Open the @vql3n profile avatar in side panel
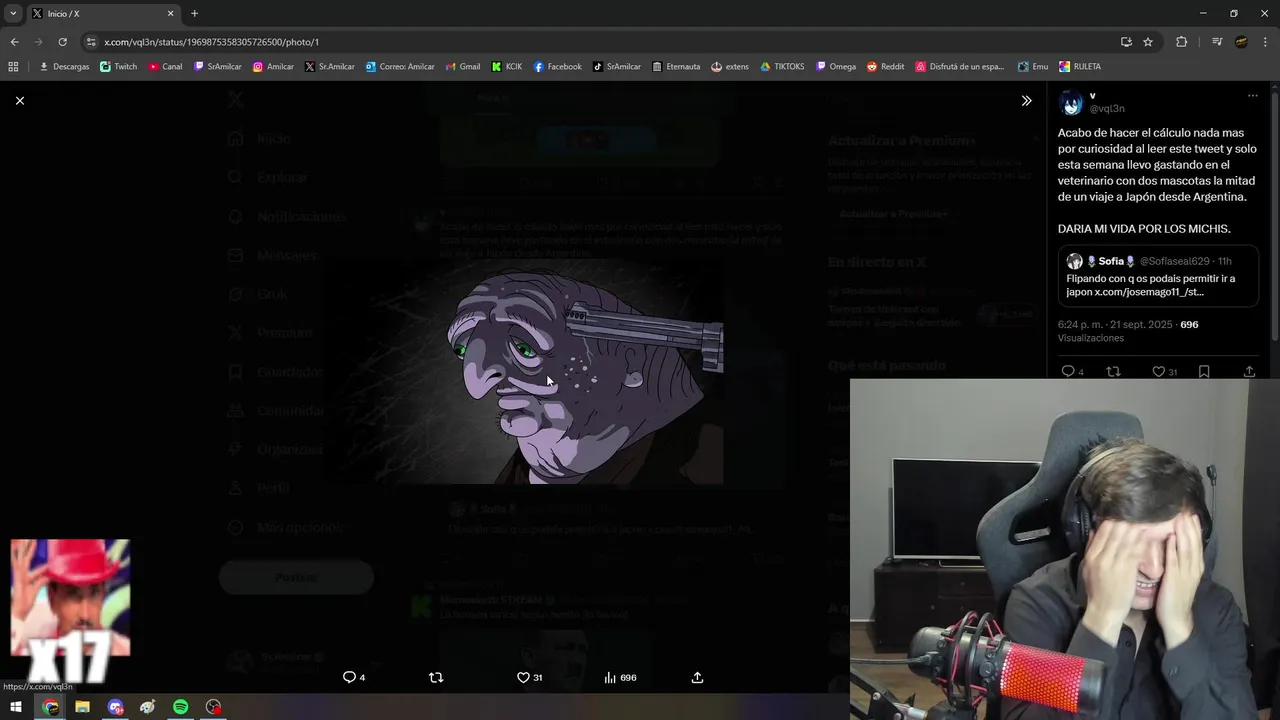Viewport: 1280px width, 720px height. pos(1071,102)
